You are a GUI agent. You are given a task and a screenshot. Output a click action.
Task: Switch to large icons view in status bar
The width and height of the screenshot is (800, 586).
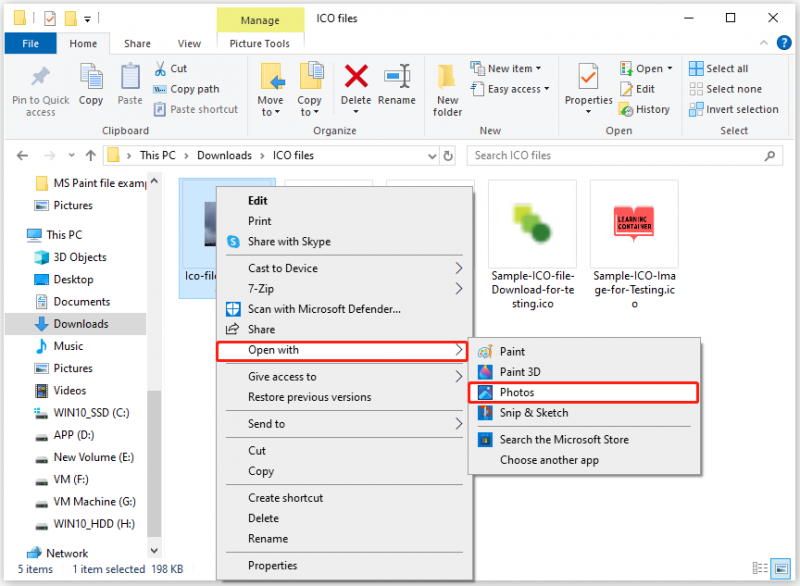pos(781,568)
